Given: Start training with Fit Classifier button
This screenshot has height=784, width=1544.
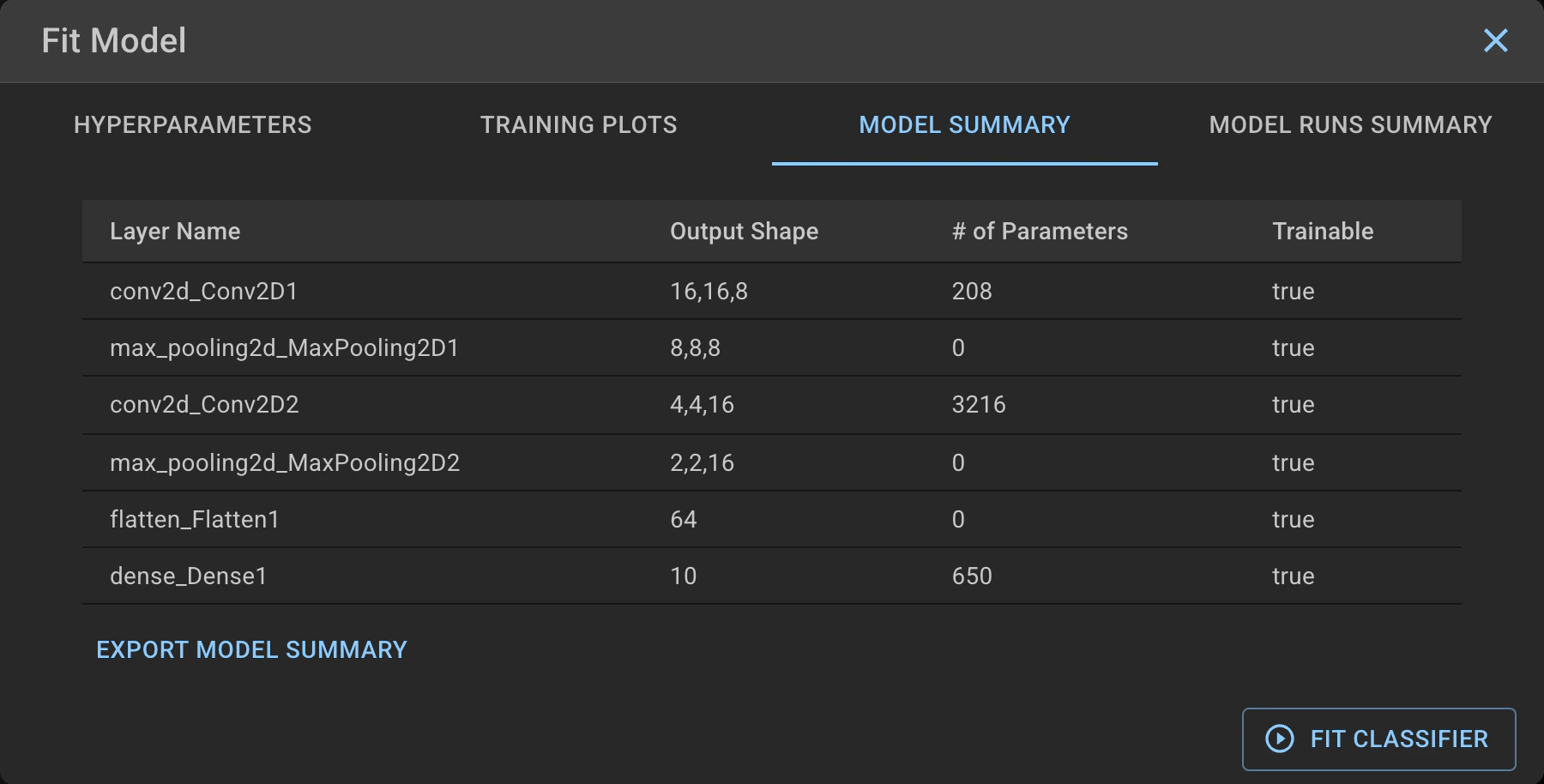Looking at the screenshot, I should (x=1378, y=739).
